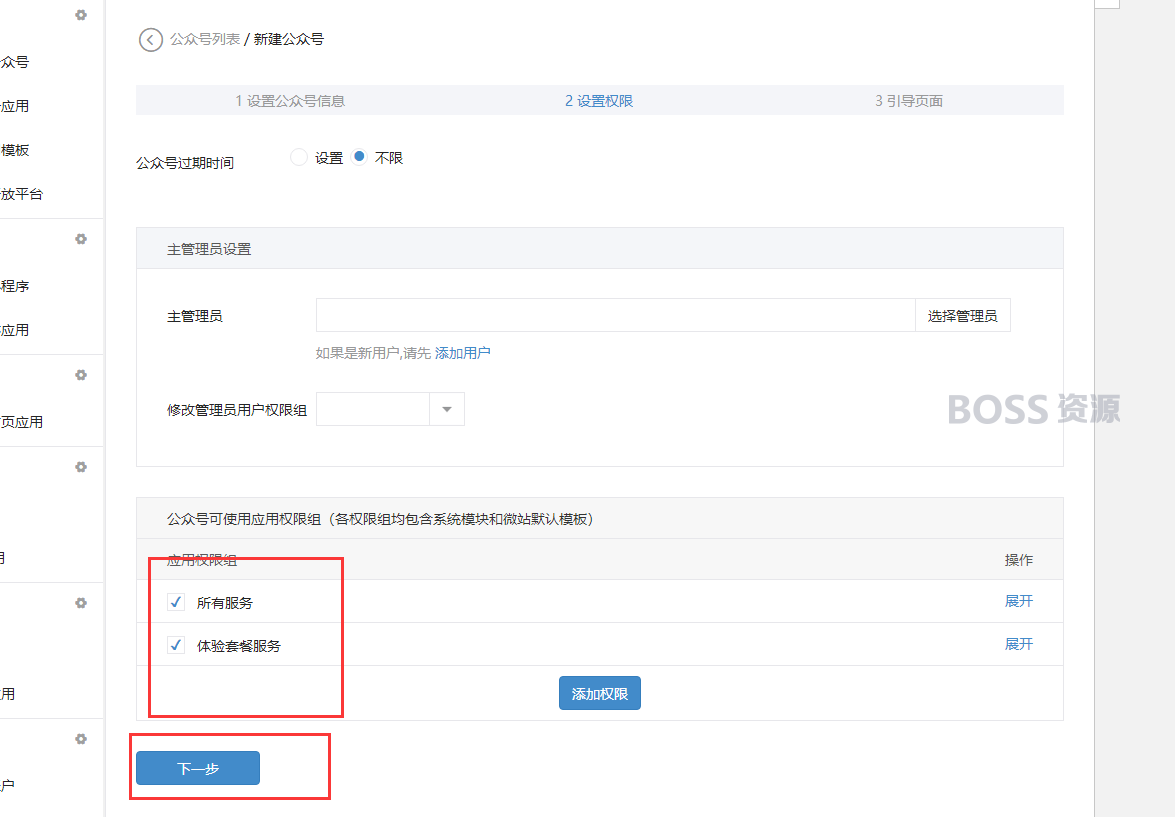Toggle the 体验套餐服务 checkbox
Screen dimensions: 1175x817
click(176, 645)
